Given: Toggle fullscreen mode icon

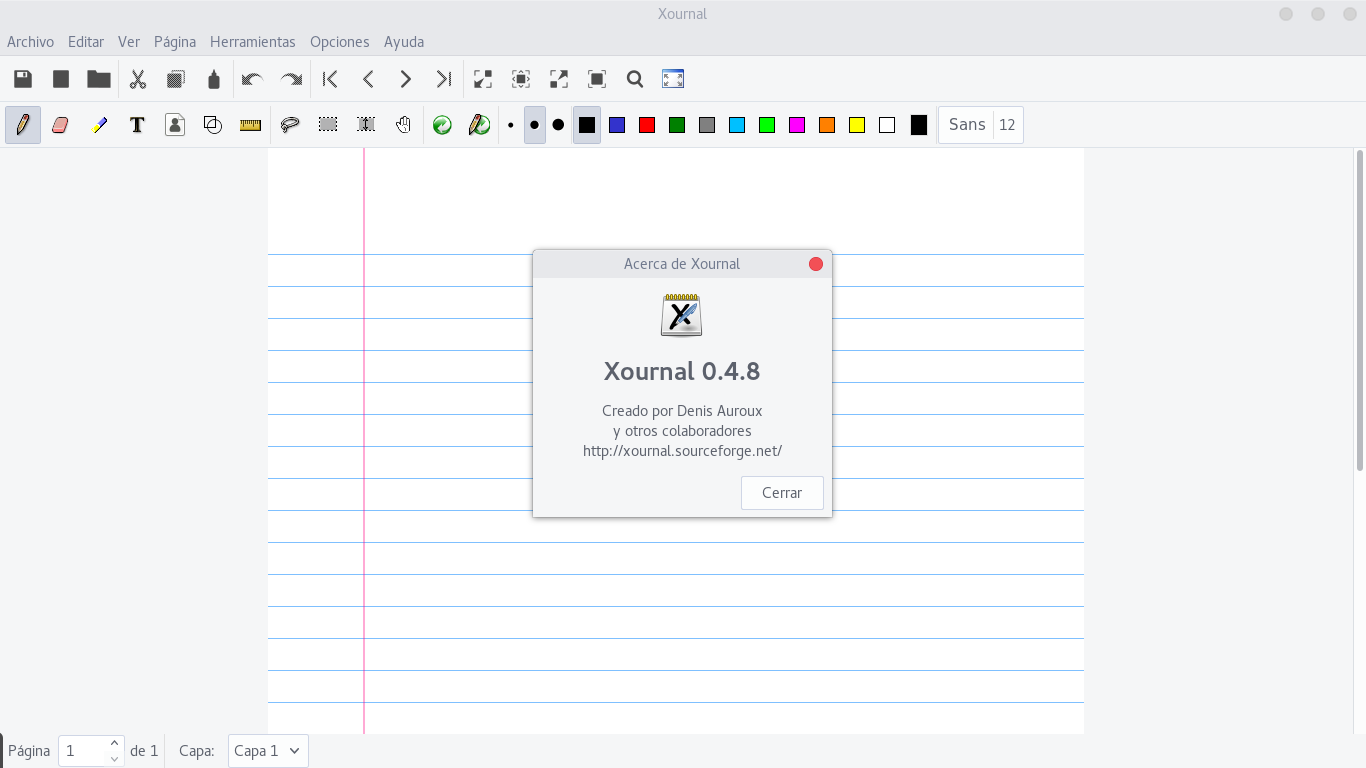Looking at the screenshot, I should (x=673, y=79).
